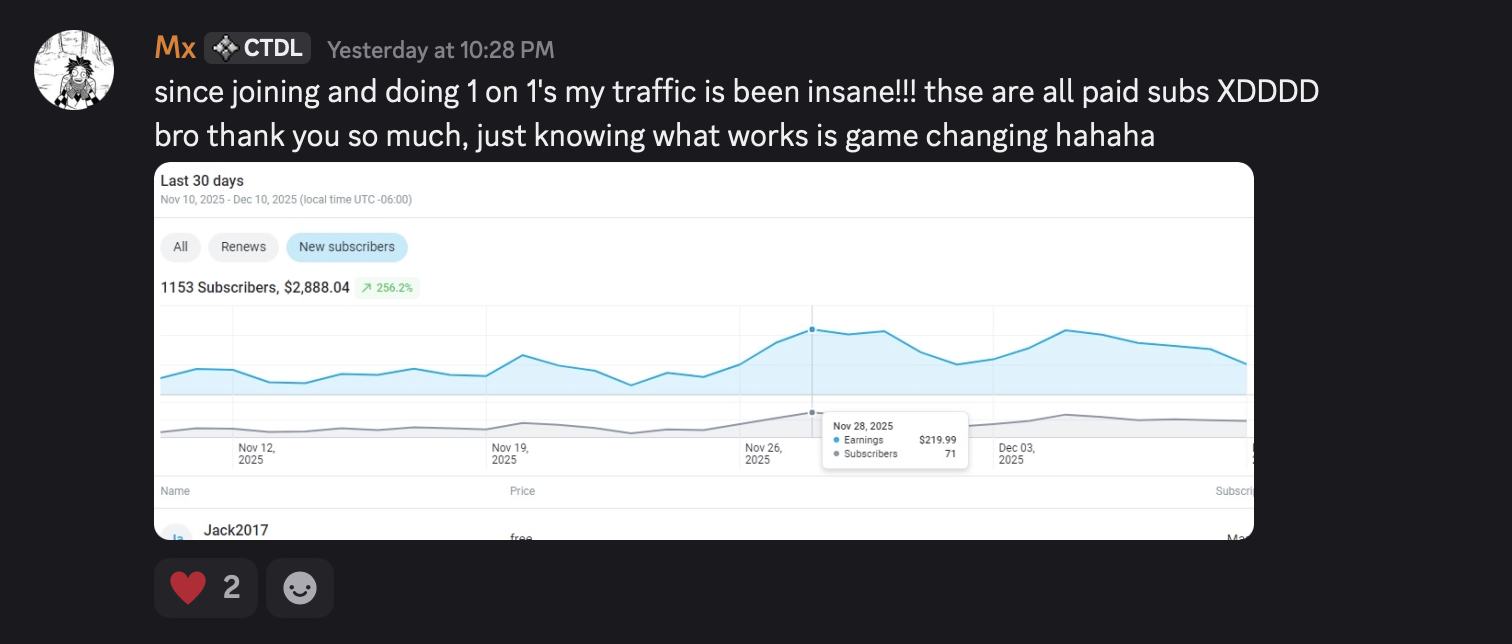Viewport: 1512px width, 644px height.
Task: Click the Mx username
Action: click(175, 48)
